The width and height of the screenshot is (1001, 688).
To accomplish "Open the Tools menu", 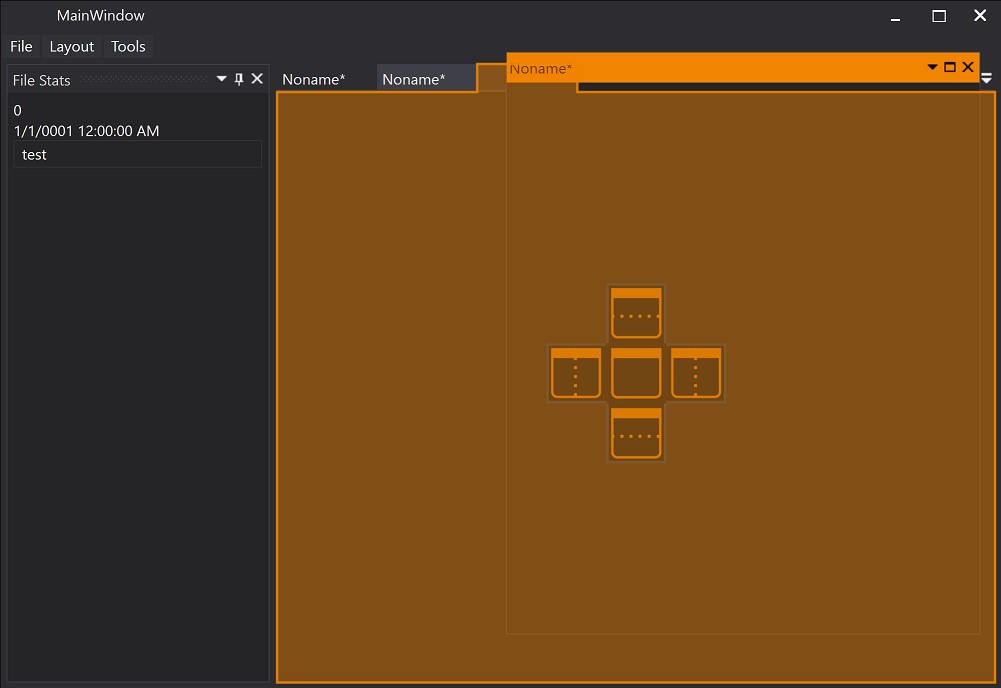I will (128, 47).
